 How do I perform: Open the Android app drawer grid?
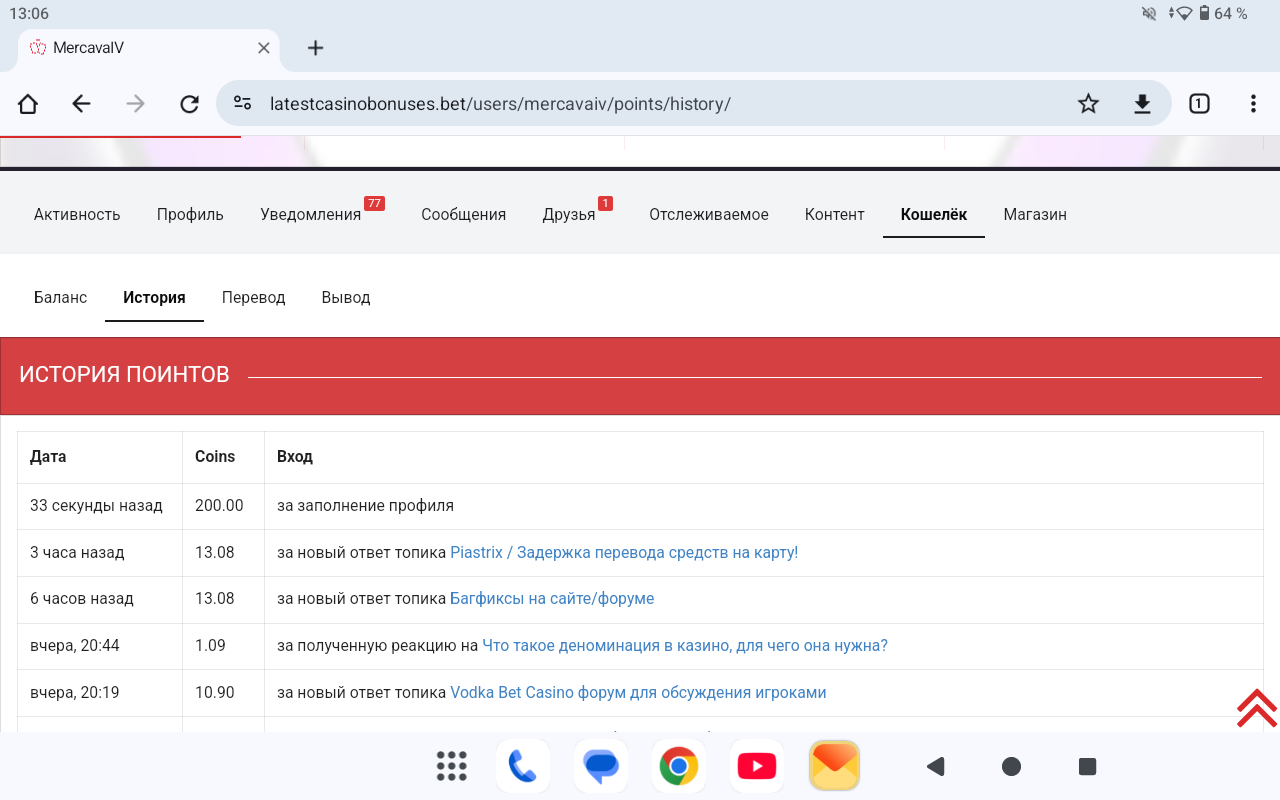[452, 766]
